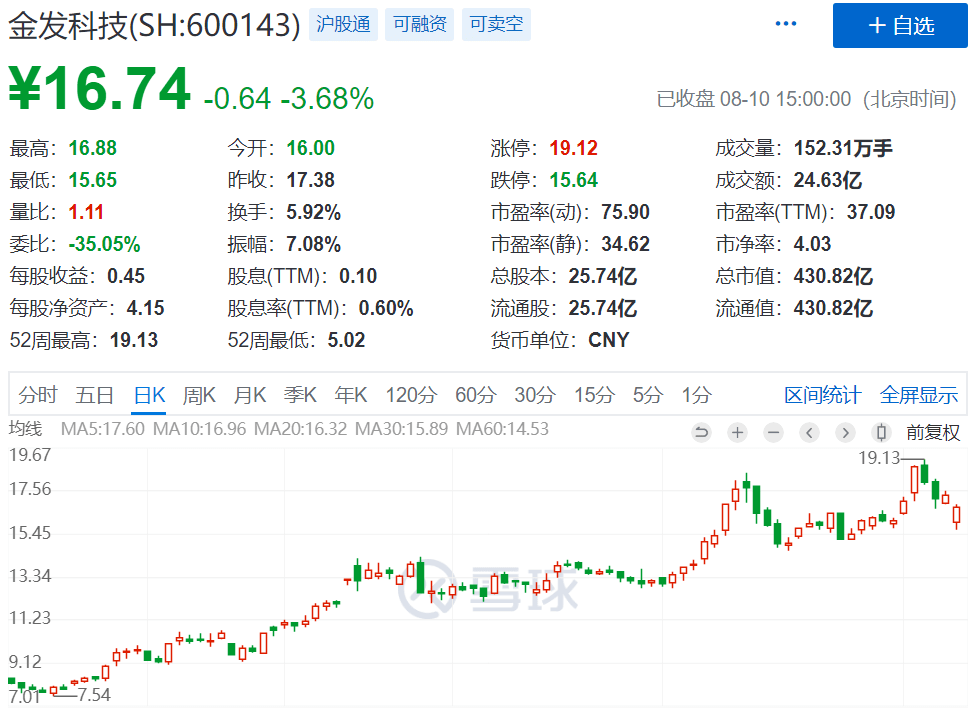This screenshot has height=708, width=974.
Task: Zoom in the K-line chart with plus icon
Action: point(737,433)
